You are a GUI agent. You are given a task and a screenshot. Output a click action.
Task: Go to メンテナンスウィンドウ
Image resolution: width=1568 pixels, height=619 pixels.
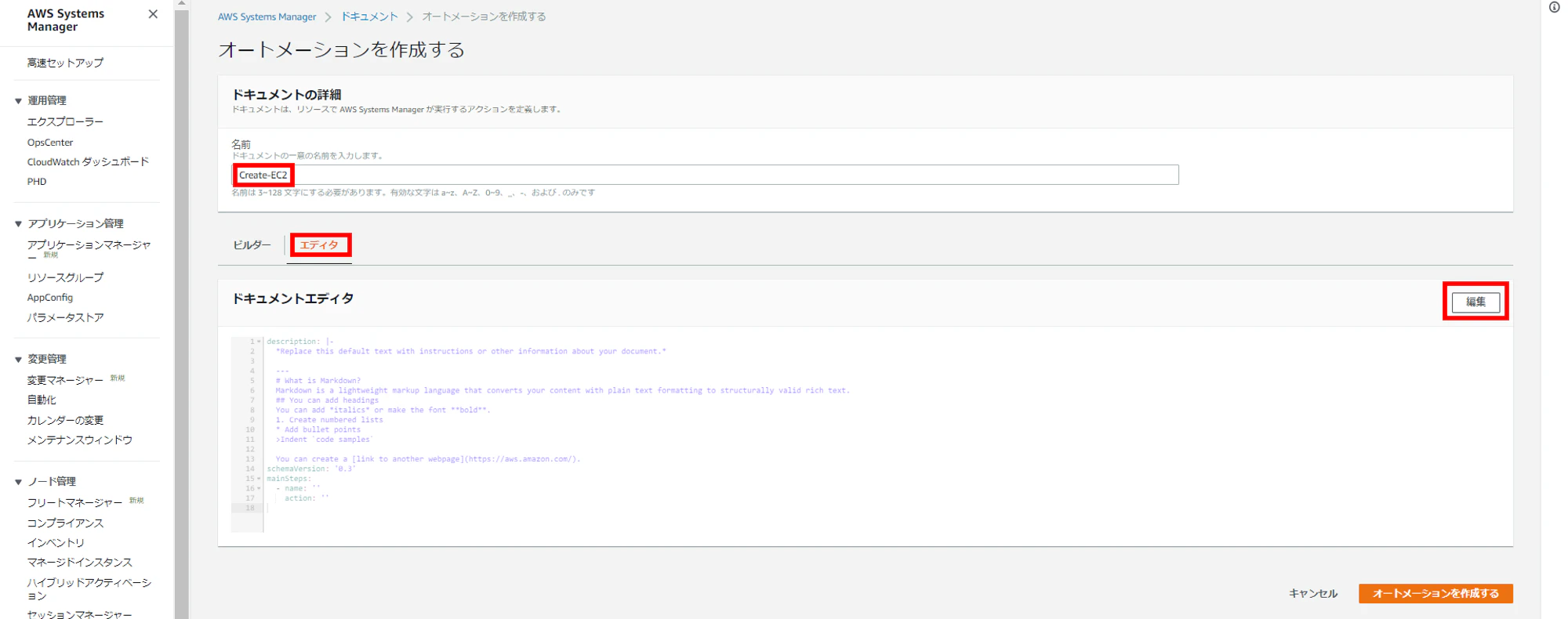(80, 440)
